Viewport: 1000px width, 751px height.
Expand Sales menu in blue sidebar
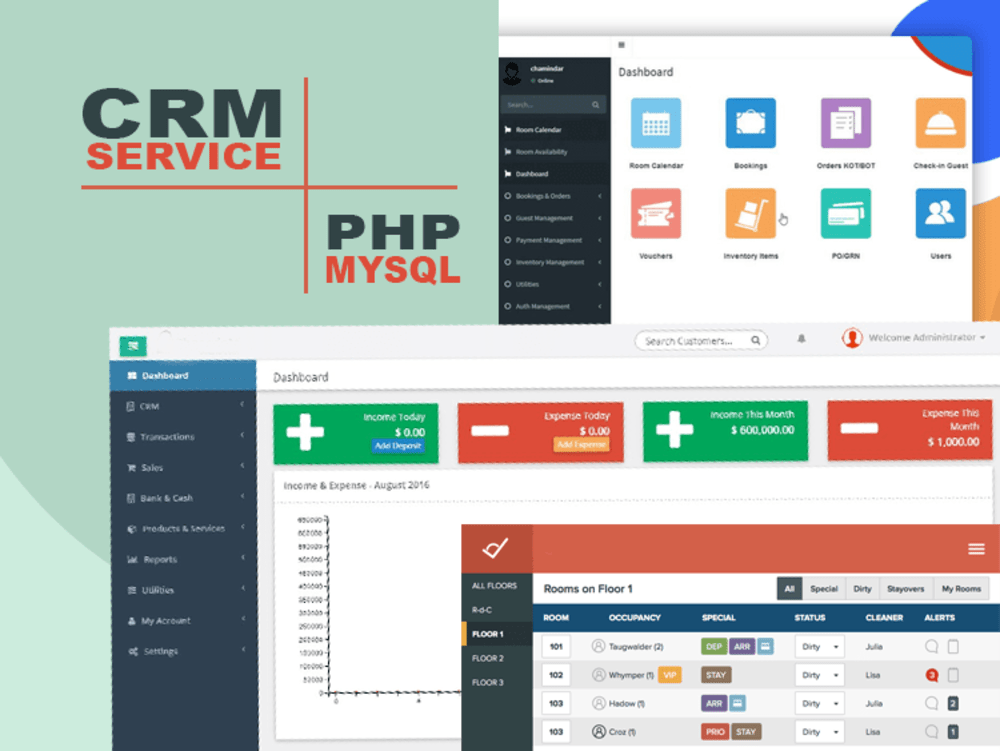[183, 467]
